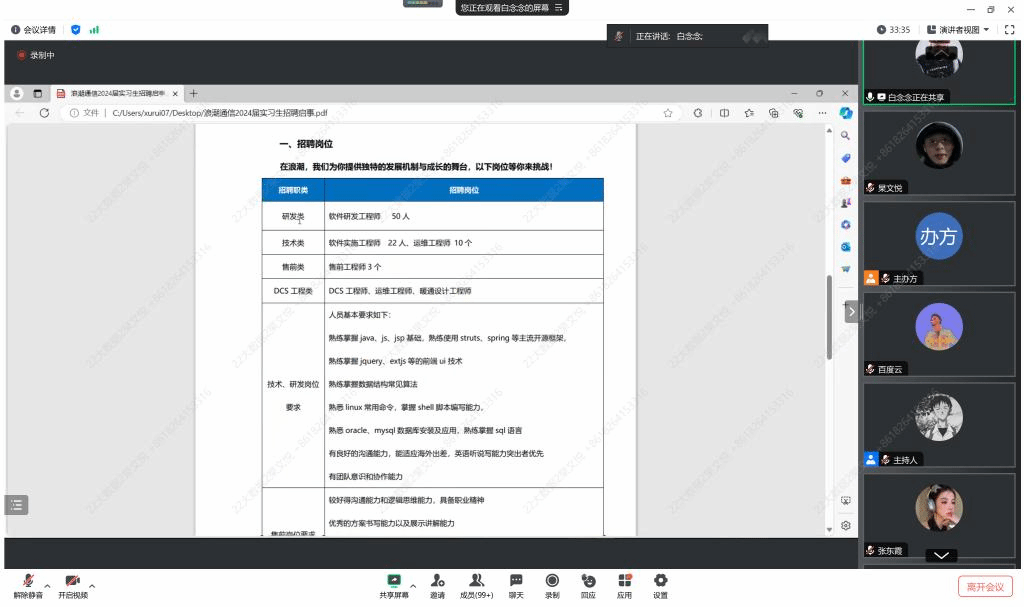Open the browser favorites list icon
The width and height of the screenshot is (1024, 607).
[749, 113]
